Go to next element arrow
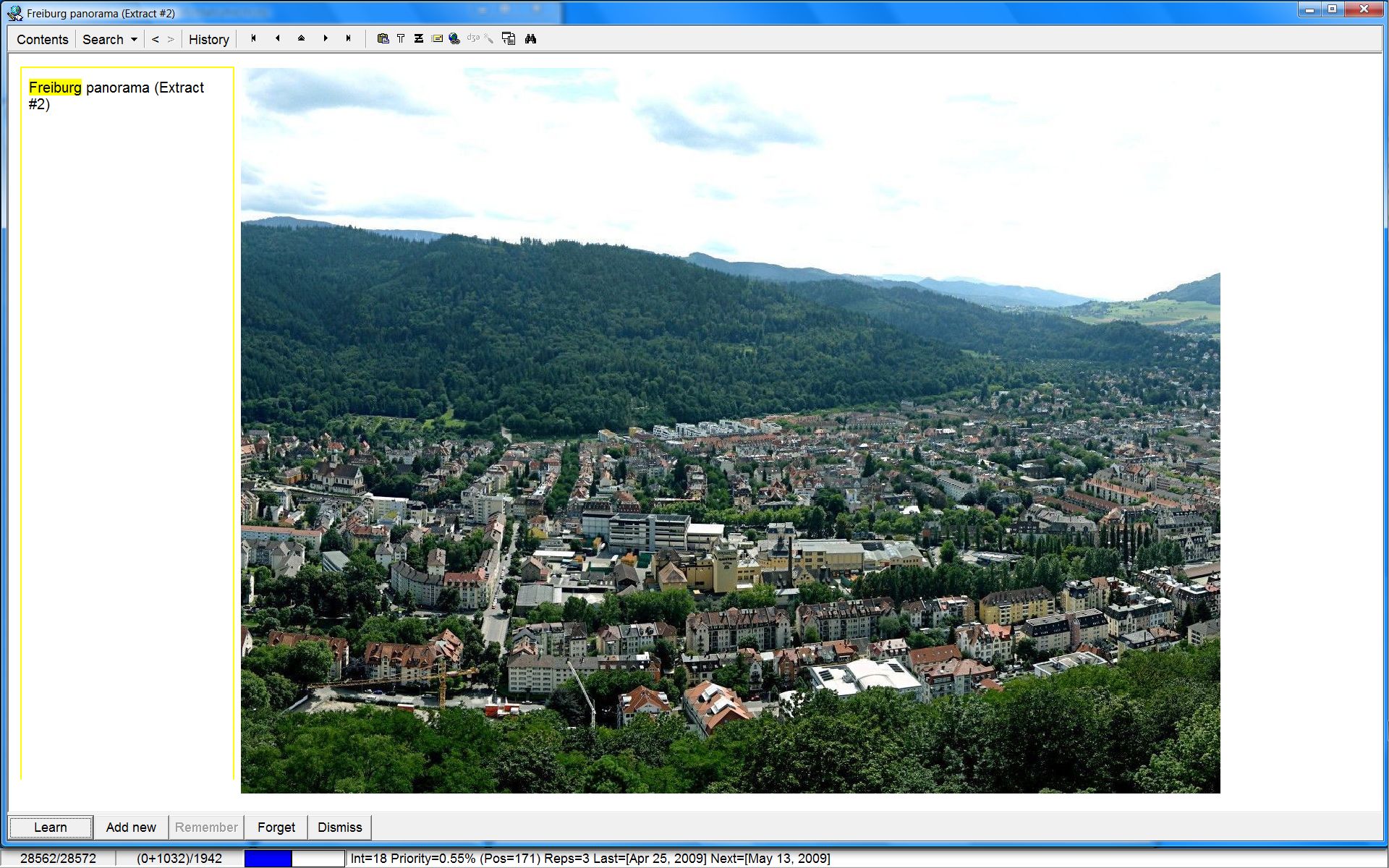Viewport: 1389px width, 868px height. [326, 38]
